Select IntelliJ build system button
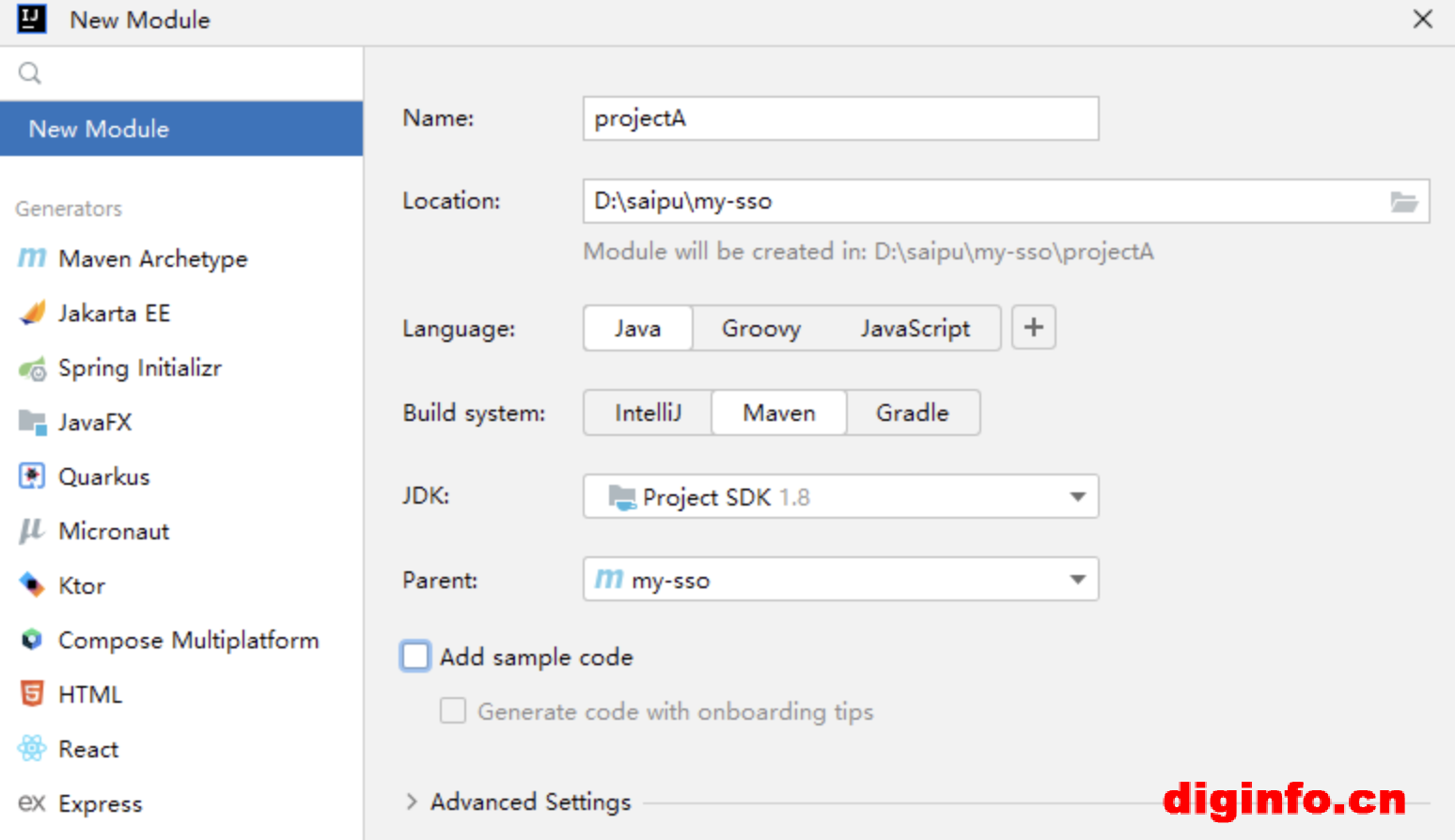1455x840 pixels. pyautogui.click(x=648, y=413)
